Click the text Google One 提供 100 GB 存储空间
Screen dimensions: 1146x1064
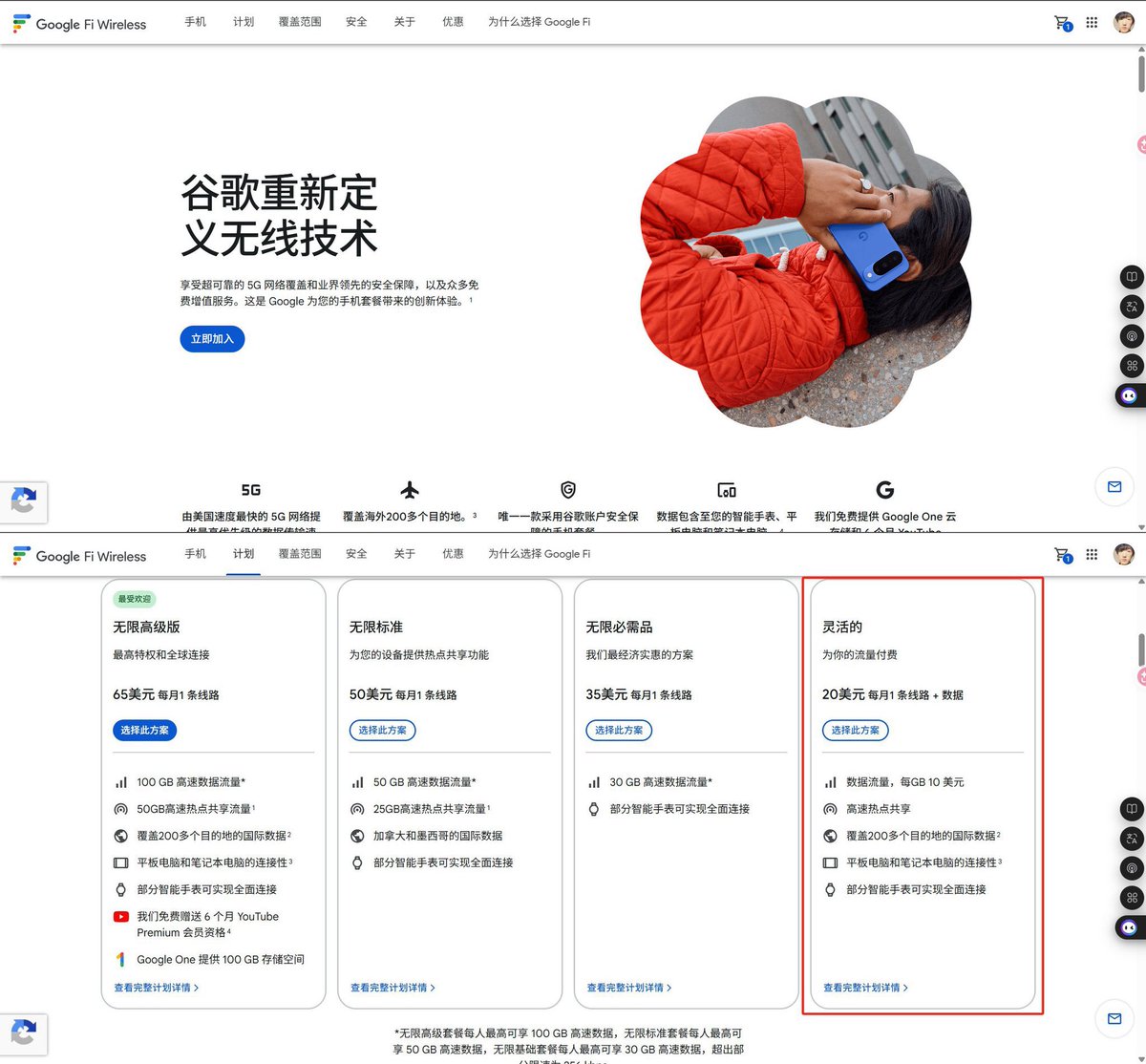pos(221,960)
